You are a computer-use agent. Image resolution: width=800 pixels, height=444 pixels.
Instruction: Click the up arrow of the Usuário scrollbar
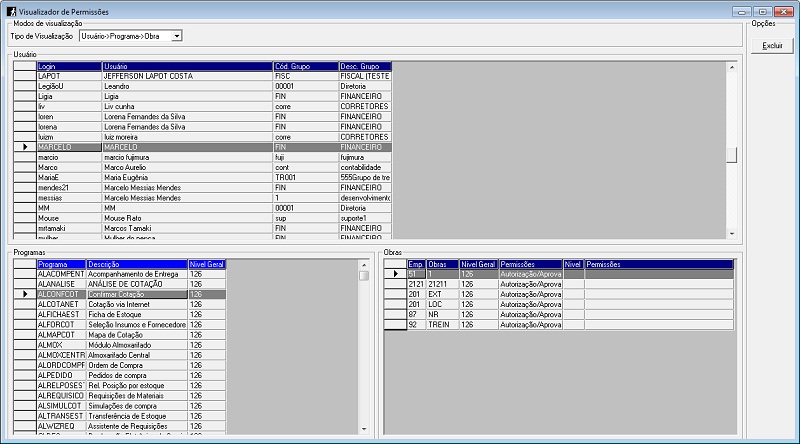[731, 66]
